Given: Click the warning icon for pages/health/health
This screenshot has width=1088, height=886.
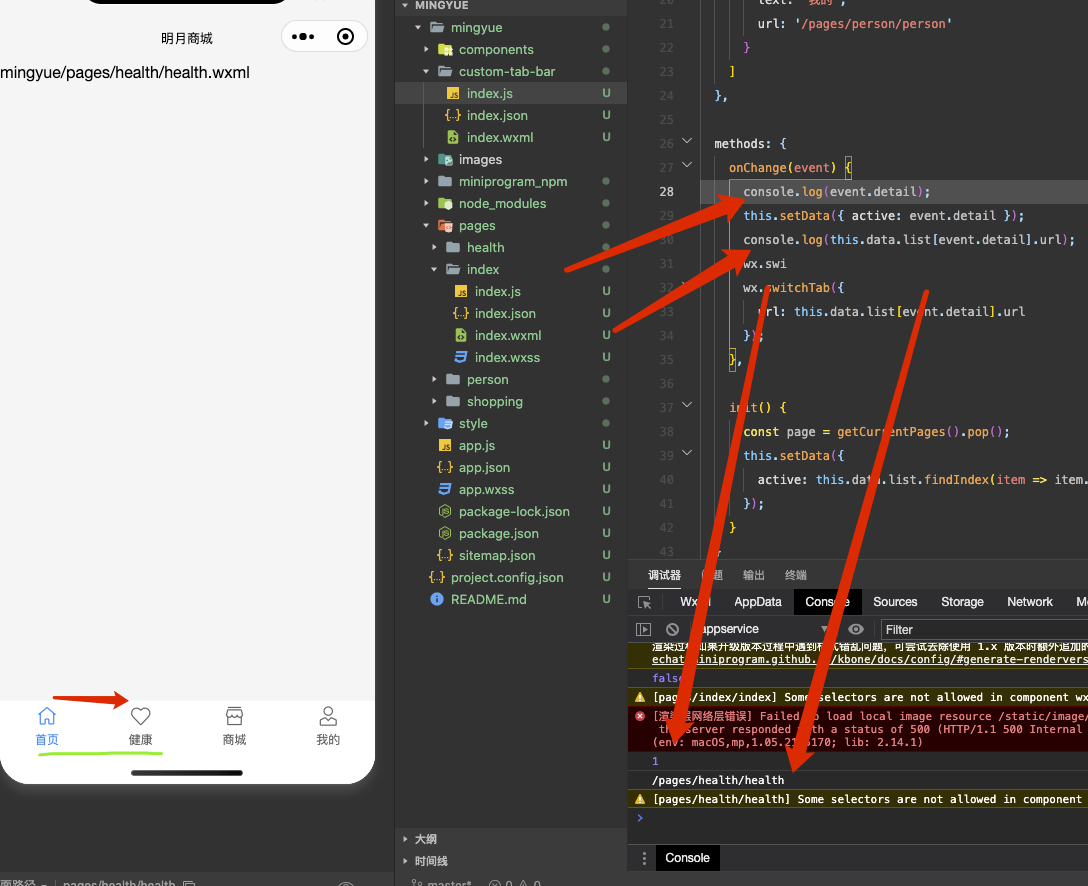Looking at the screenshot, I should pyautogui.click(x=640, y=799).
